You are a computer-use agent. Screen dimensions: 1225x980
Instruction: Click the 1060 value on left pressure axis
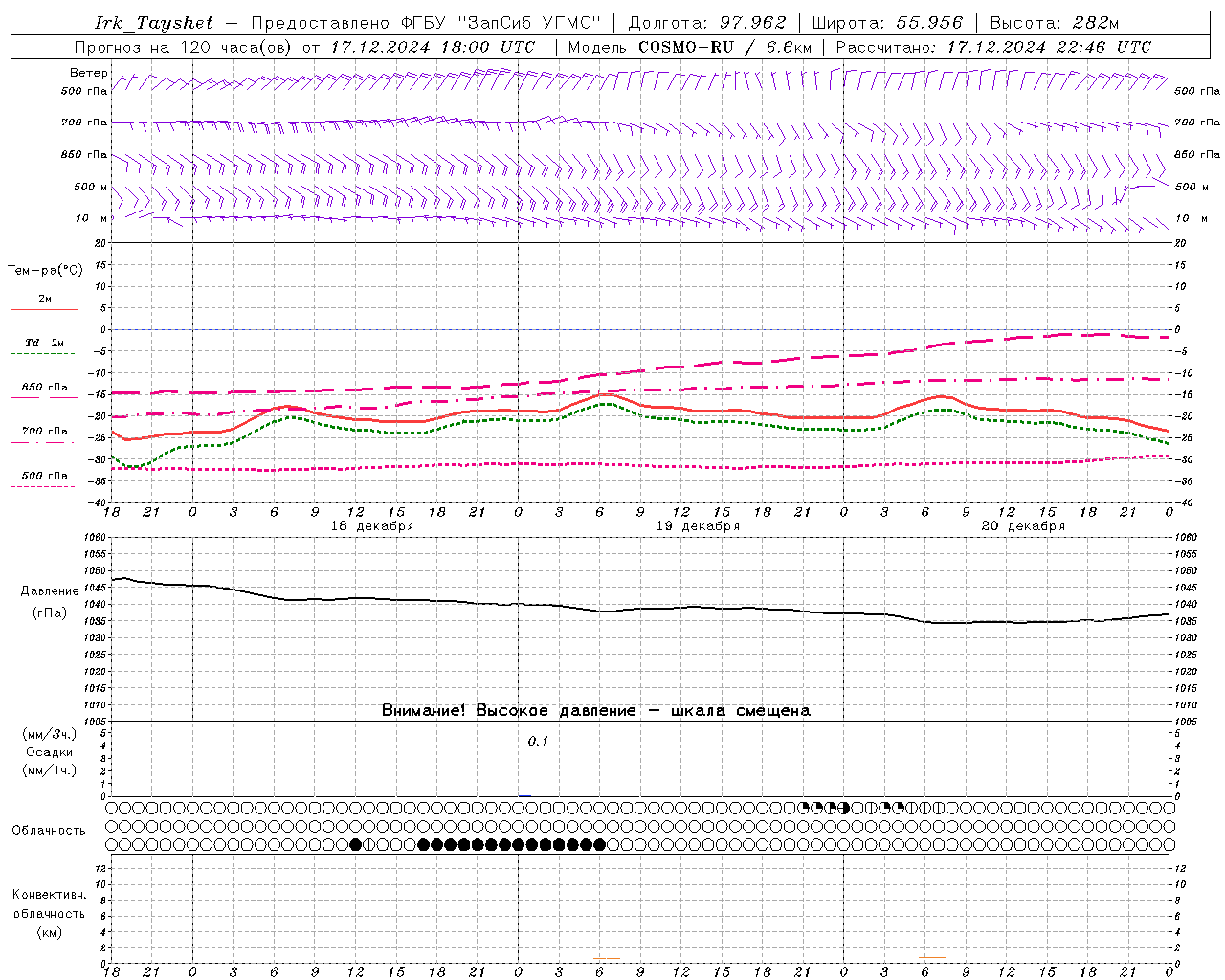click(x=97, y=538)
